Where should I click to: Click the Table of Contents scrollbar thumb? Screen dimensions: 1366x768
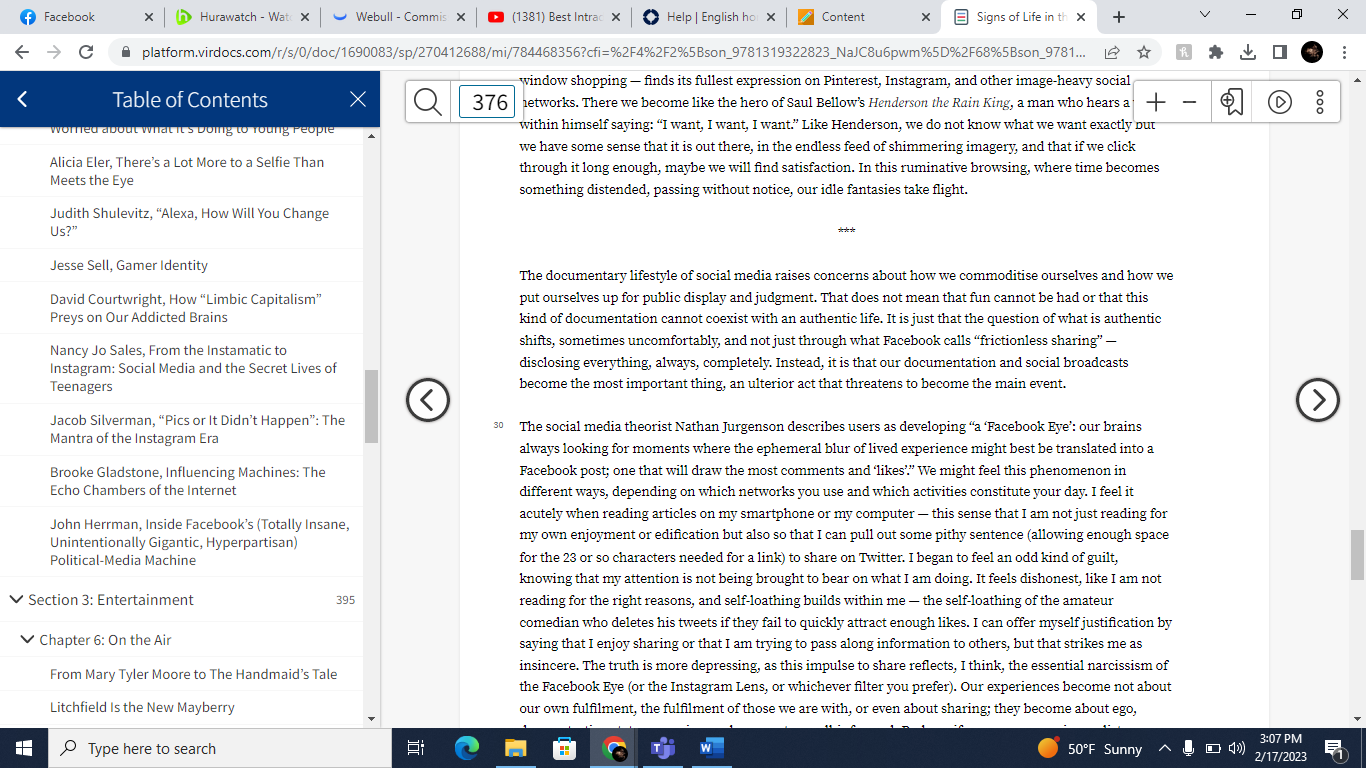tap(371, 406)
